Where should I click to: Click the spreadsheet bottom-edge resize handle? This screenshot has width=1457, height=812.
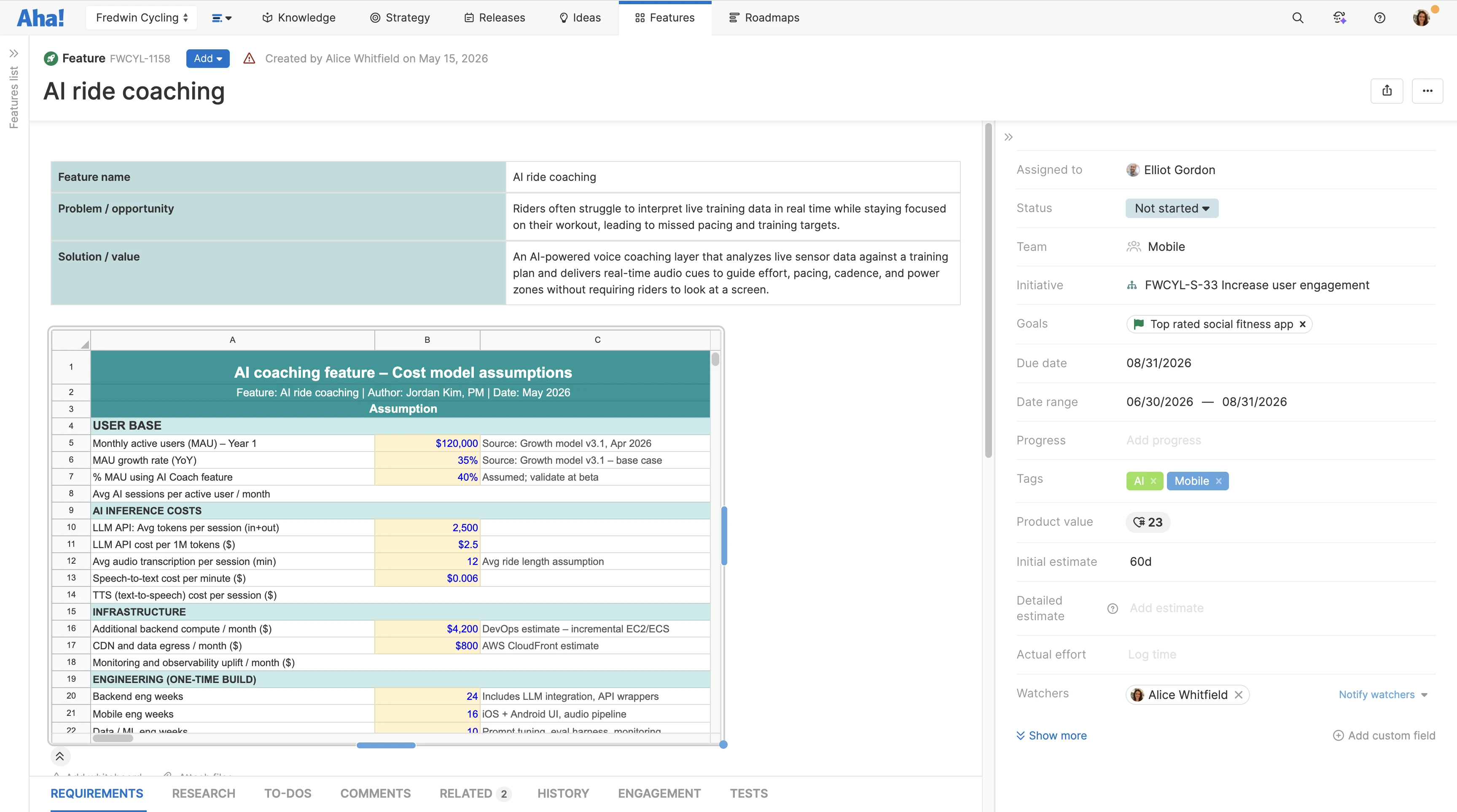click(386, 745)
